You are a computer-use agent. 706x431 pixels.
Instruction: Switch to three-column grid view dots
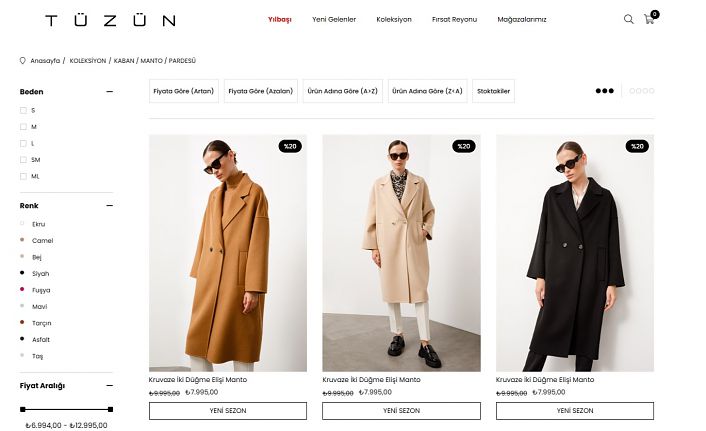(604, 91)
